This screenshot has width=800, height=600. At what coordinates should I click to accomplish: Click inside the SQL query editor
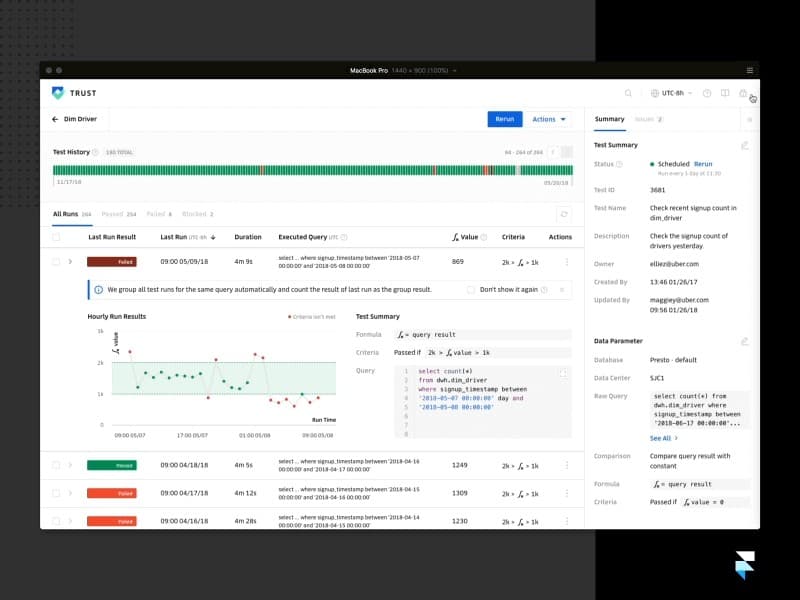coord(483,402)
